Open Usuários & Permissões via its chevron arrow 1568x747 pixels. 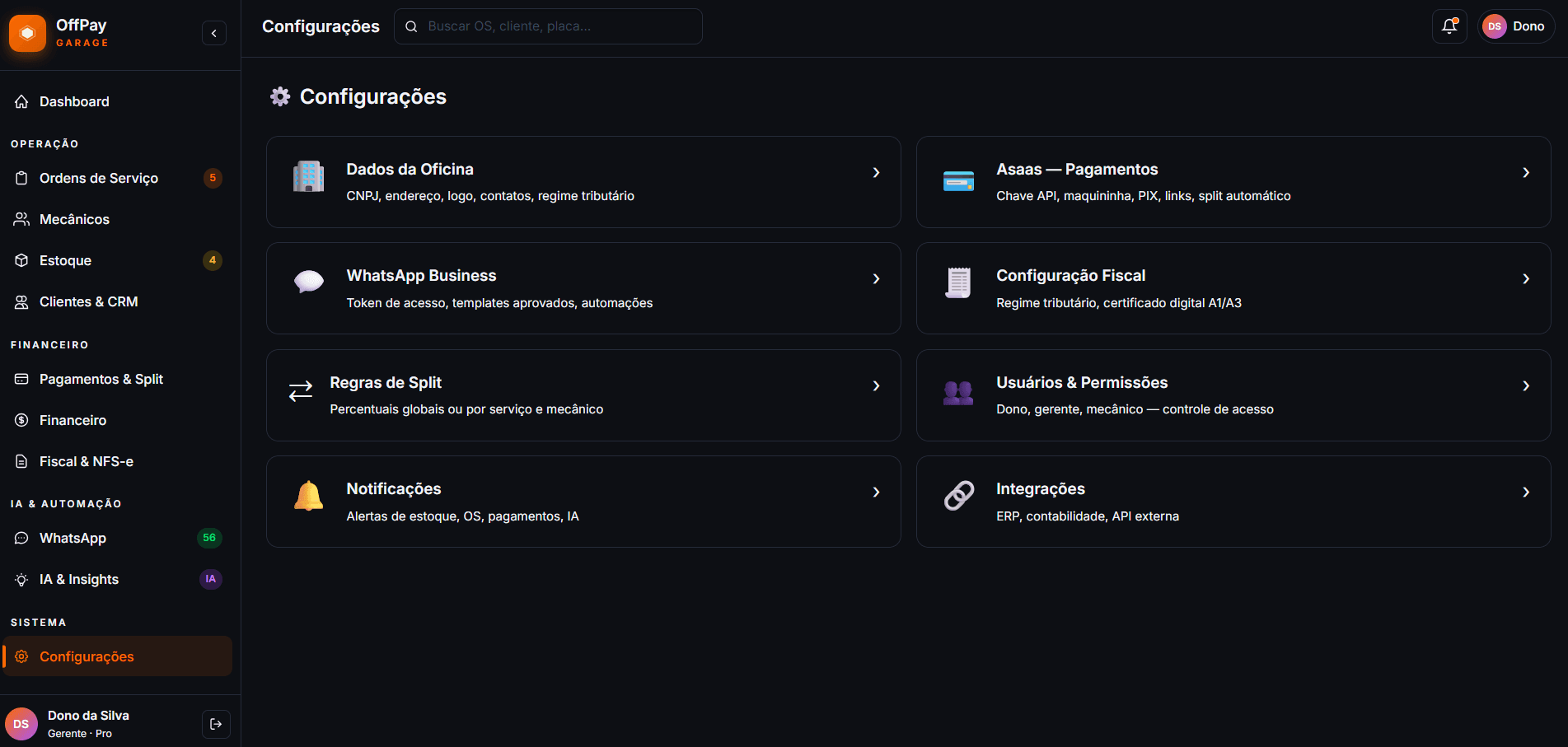1526,386
